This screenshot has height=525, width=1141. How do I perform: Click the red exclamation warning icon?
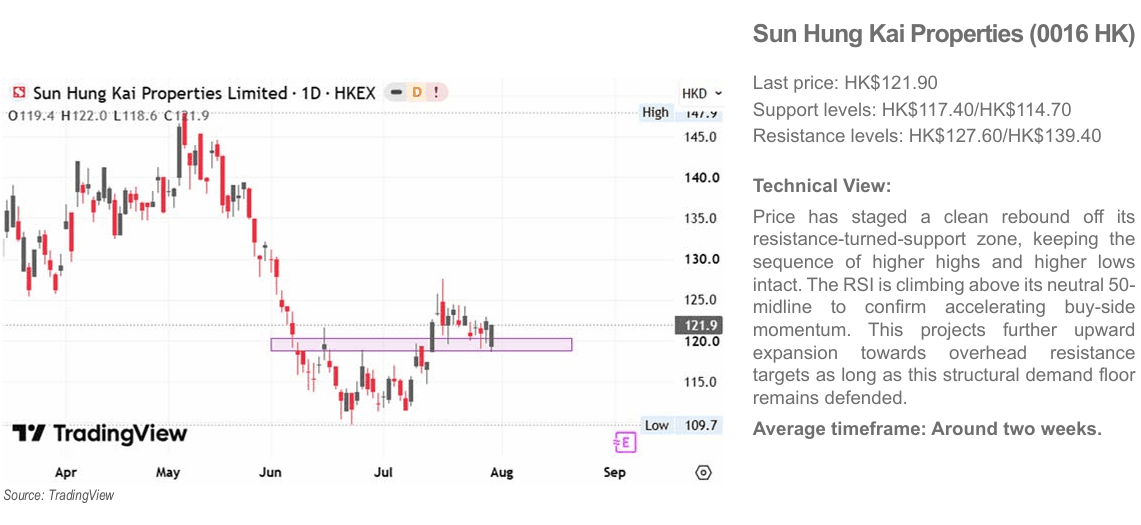(436, 92)
